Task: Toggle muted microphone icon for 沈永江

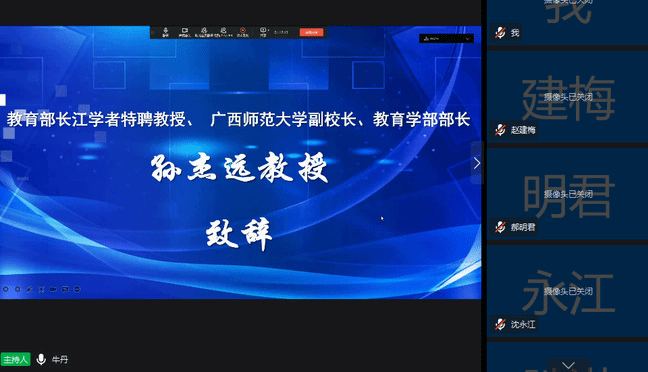Action: tap(500, 324)
